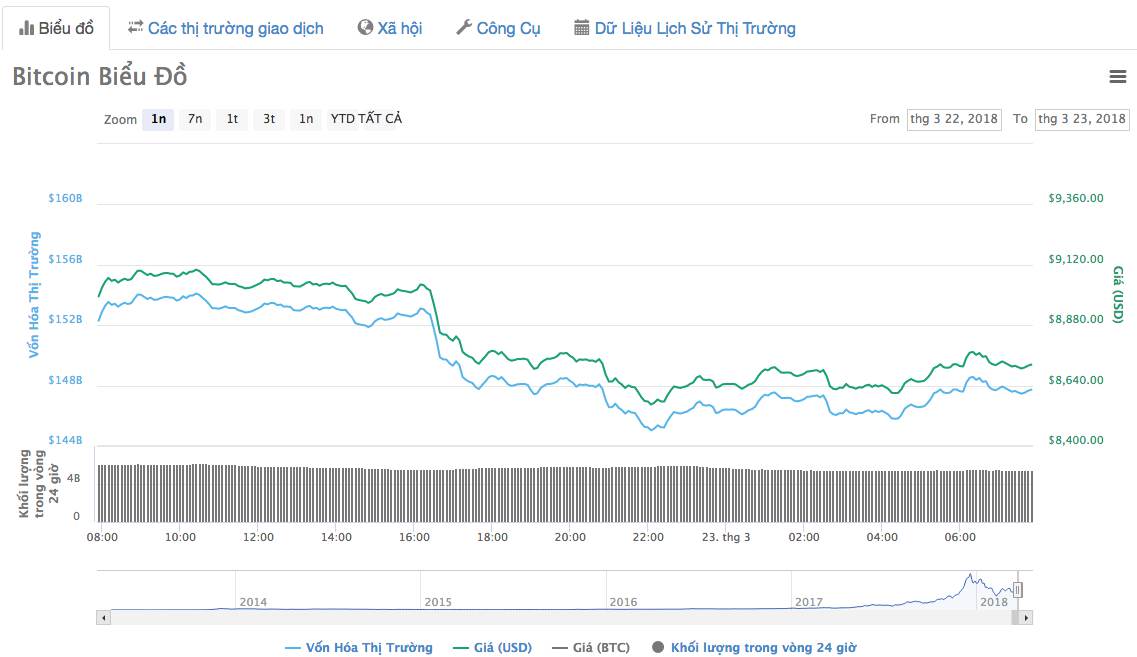
Task: Open the Biểu đồ tab
Action: 56,28
